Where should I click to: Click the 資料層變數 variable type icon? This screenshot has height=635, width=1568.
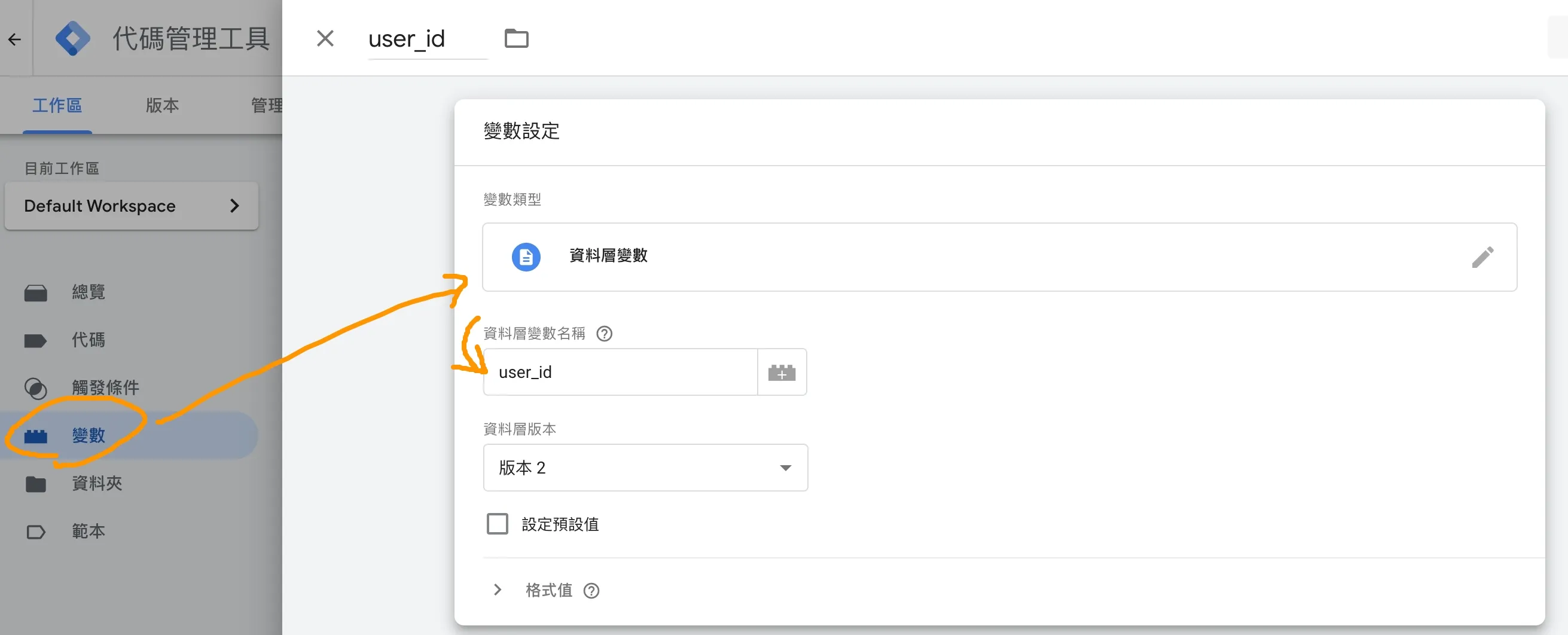(x=526, y=257)
